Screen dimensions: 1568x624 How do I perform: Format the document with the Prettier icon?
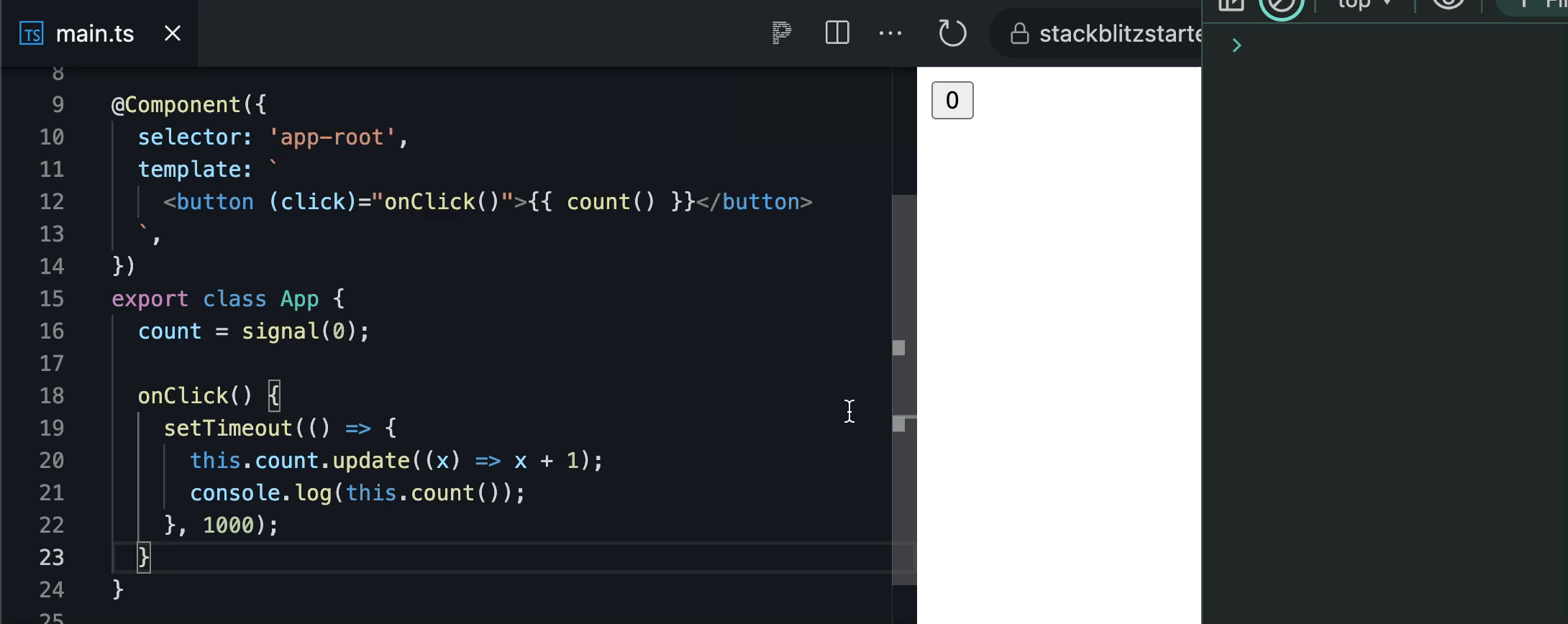point(782,33)
